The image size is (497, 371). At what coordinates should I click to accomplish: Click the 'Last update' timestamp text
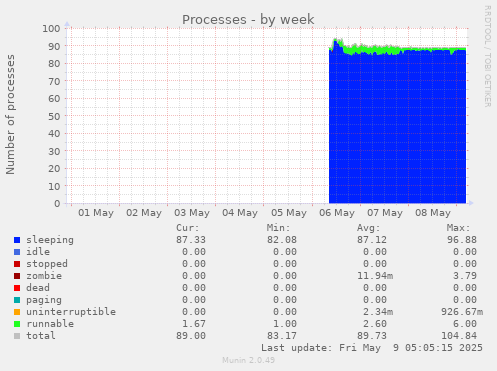tap(372, 348)
